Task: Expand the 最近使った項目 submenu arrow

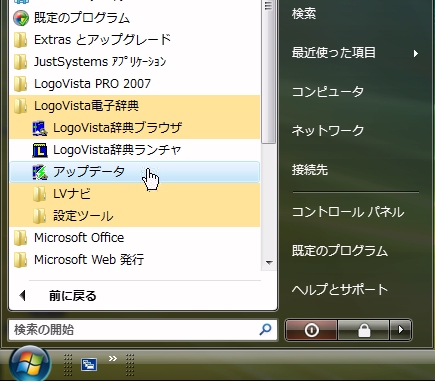Action: coord(415,53)
